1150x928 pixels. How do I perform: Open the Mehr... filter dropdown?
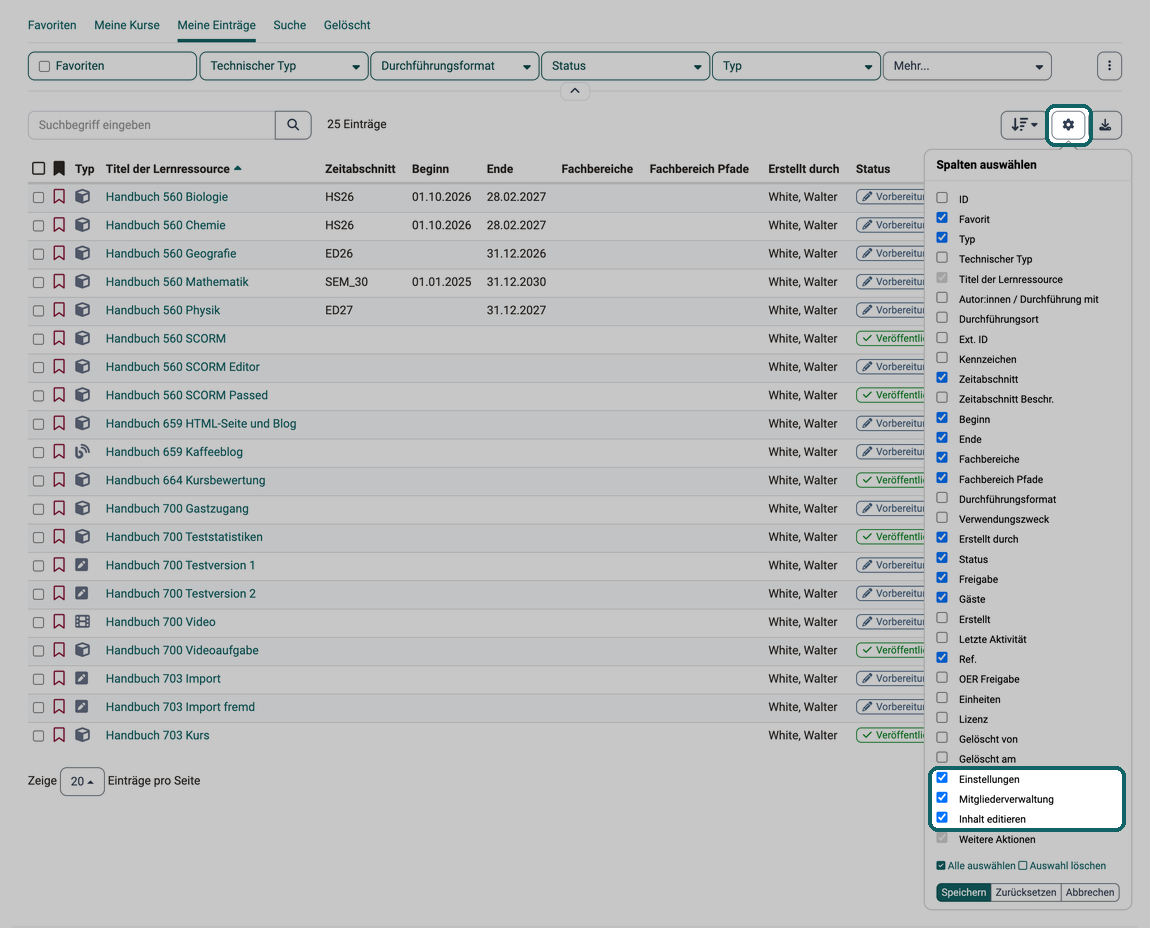[x=967, y=66]
